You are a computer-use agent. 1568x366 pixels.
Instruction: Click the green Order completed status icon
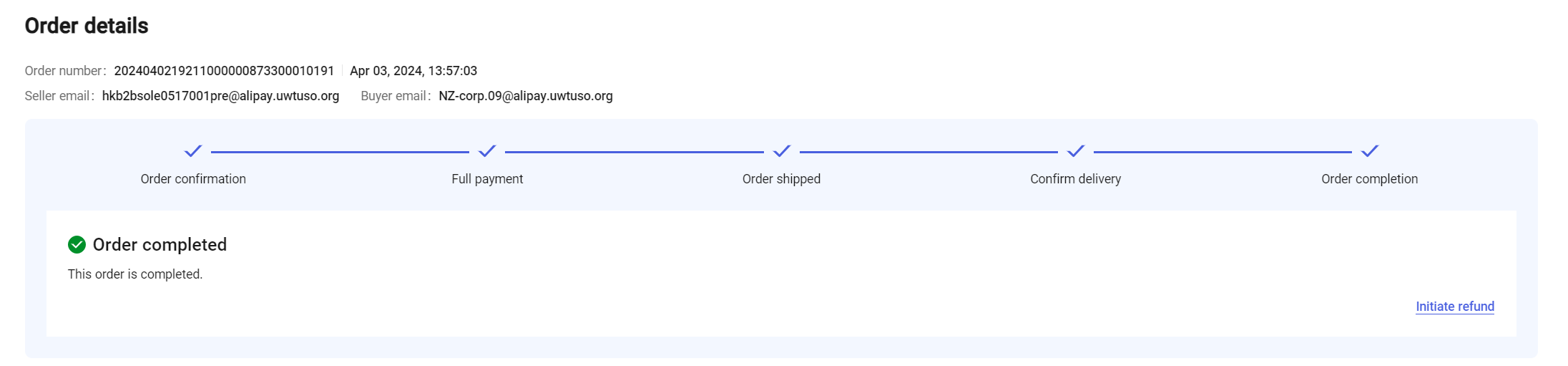(77, 245)
